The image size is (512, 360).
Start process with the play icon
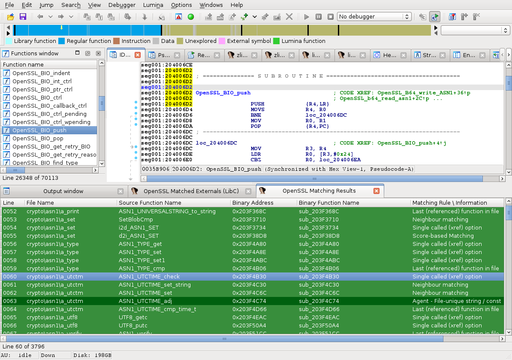[306, 17]
